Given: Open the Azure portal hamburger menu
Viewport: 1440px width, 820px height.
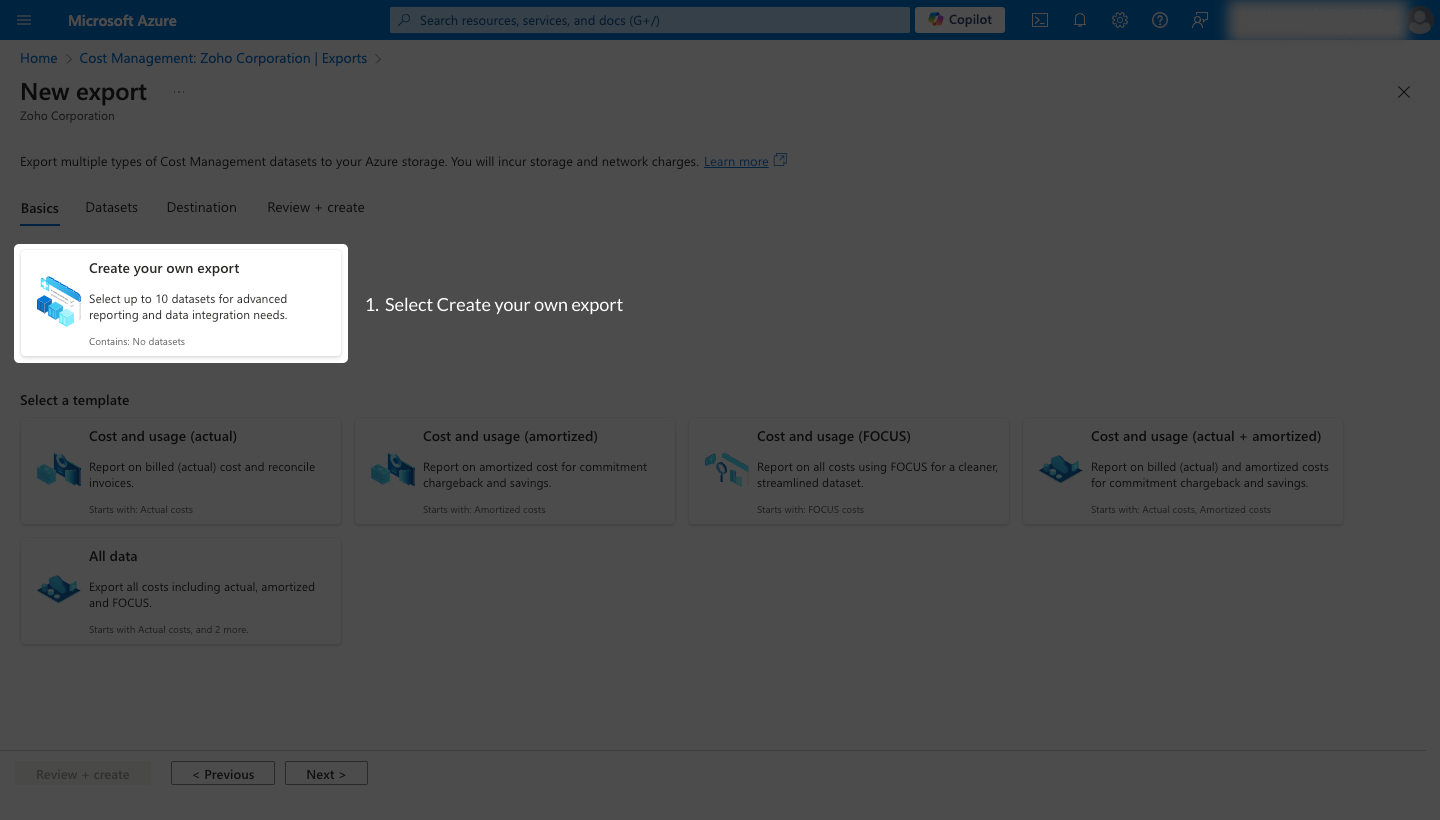Looking at the screenshot, I should 24,20.
